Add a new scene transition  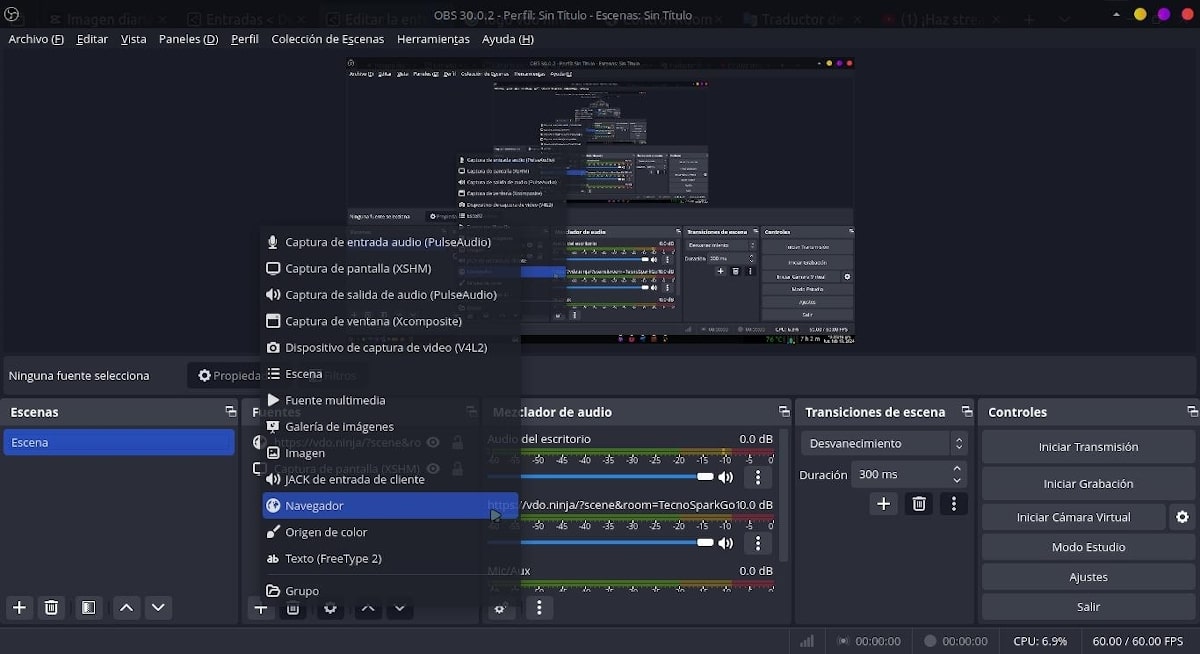[883, 504]
